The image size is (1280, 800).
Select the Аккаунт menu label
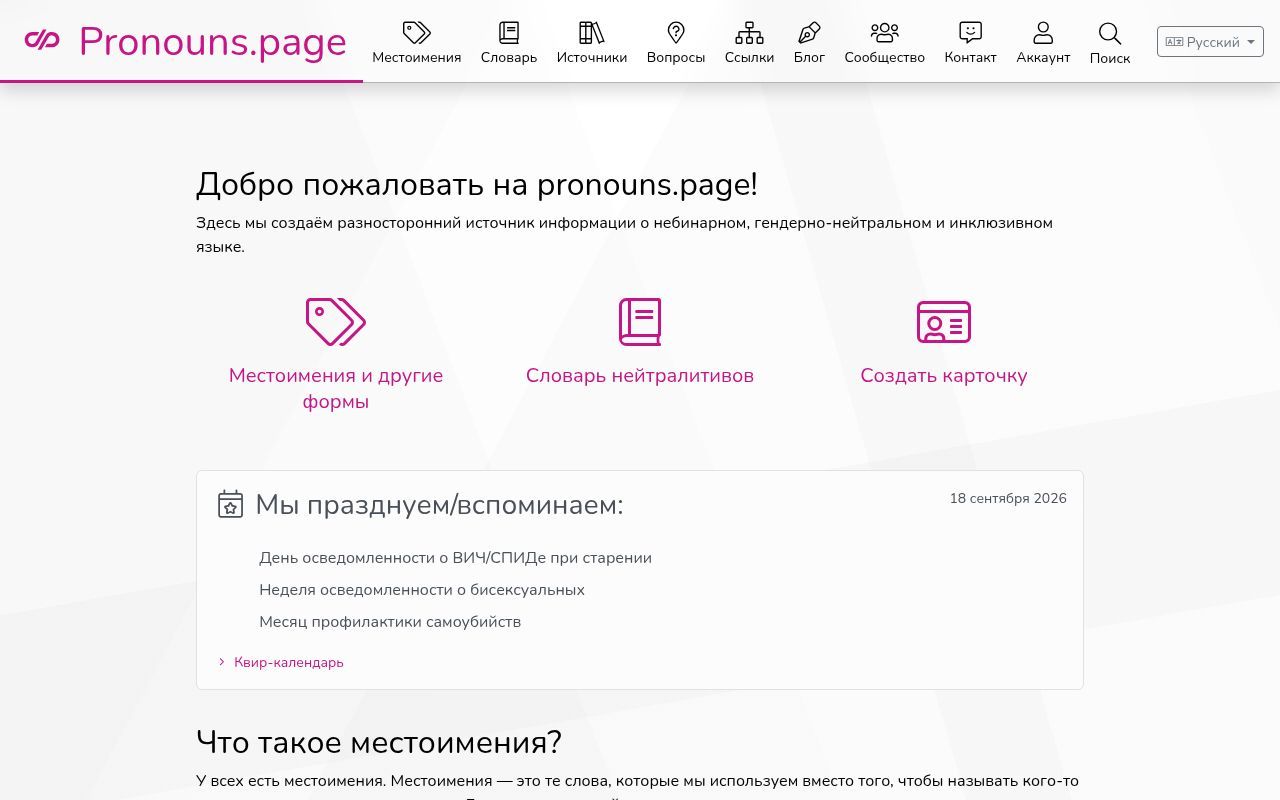coord(1043,58)
